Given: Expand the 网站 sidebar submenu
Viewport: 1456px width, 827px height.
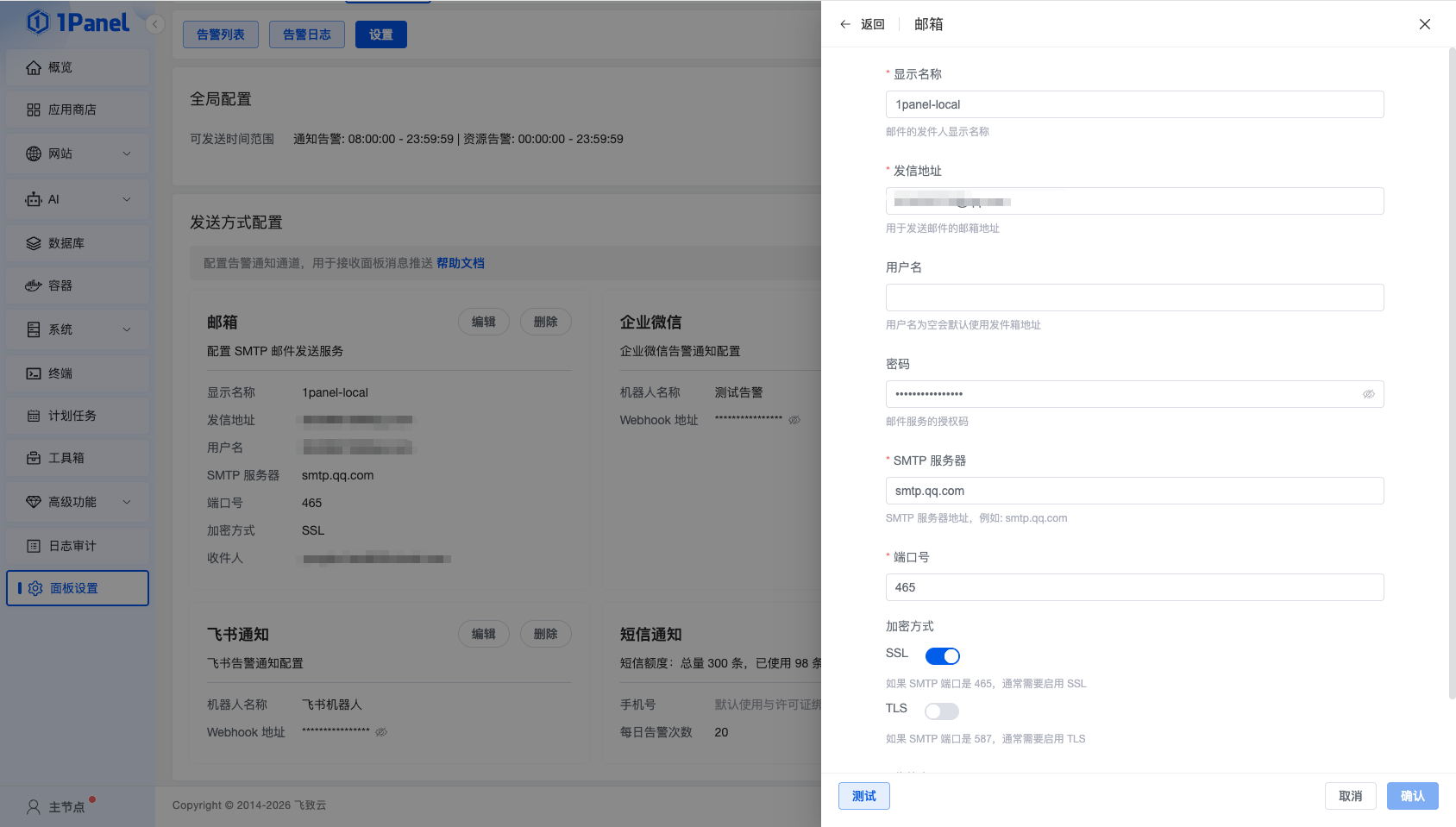Looking at the screenshot, I should point(127,153).
